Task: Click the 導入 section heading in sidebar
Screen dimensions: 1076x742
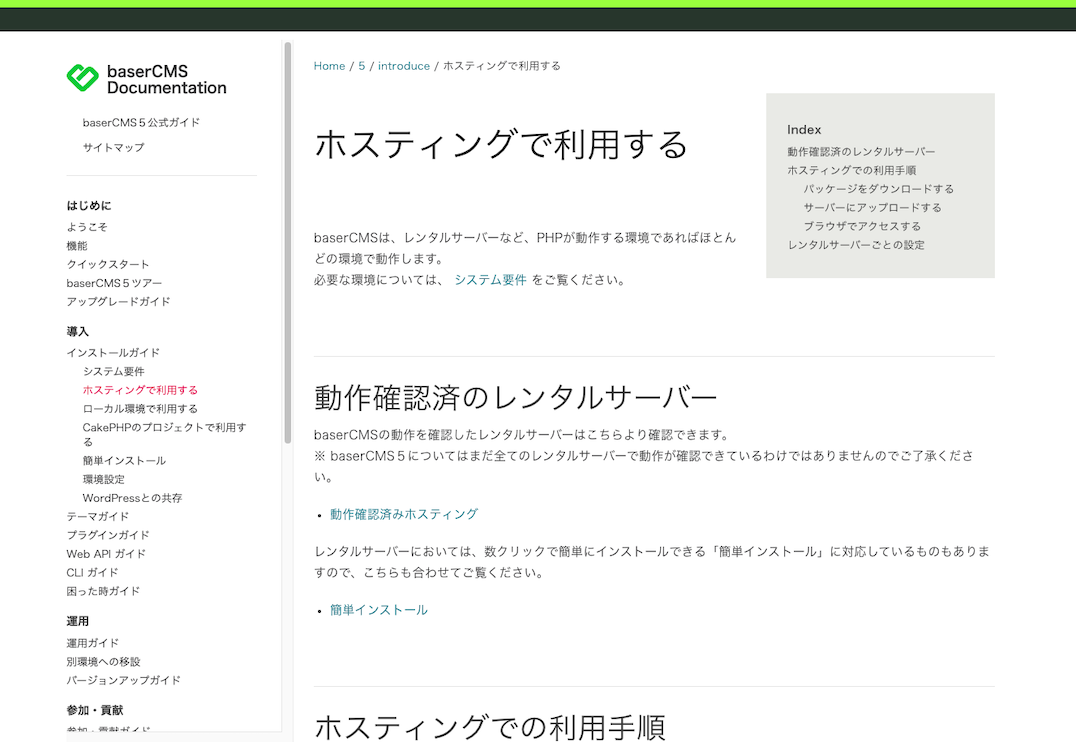Action: tap(78, 332)
